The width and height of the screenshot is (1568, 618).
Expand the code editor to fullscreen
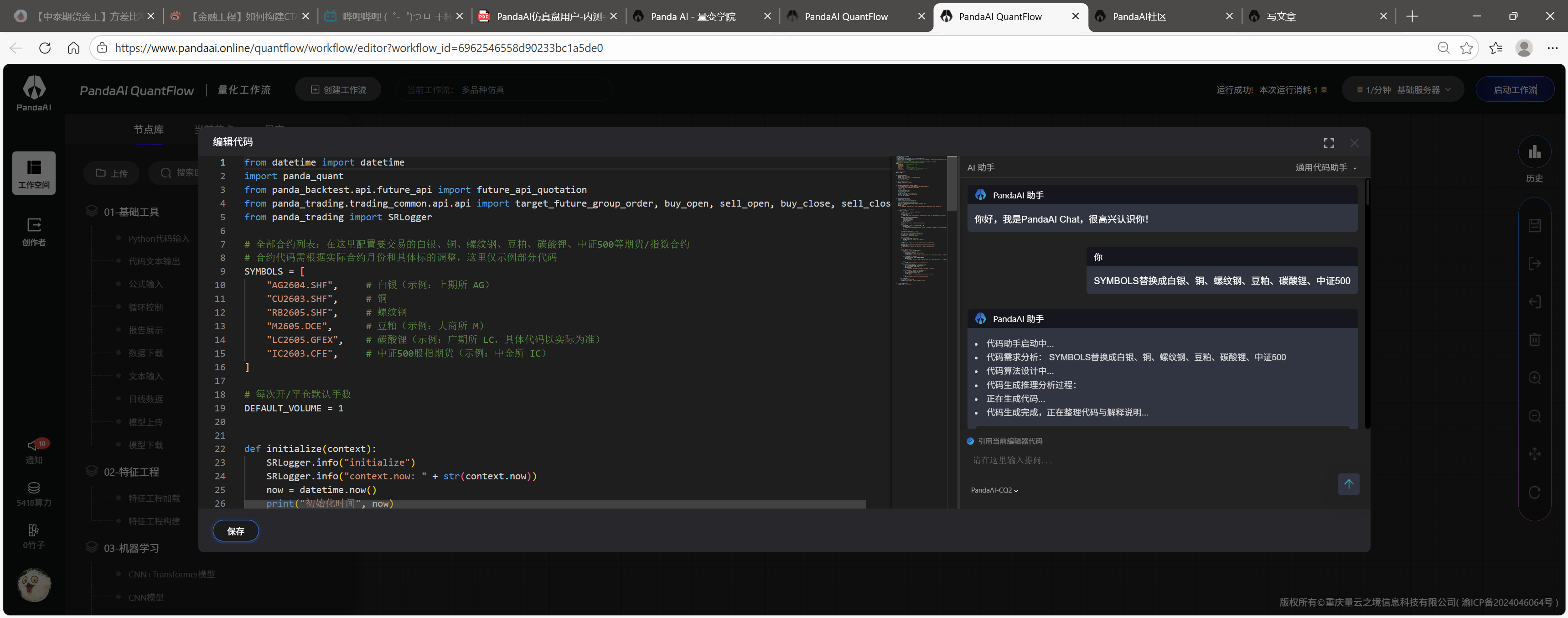point(1329,142)
